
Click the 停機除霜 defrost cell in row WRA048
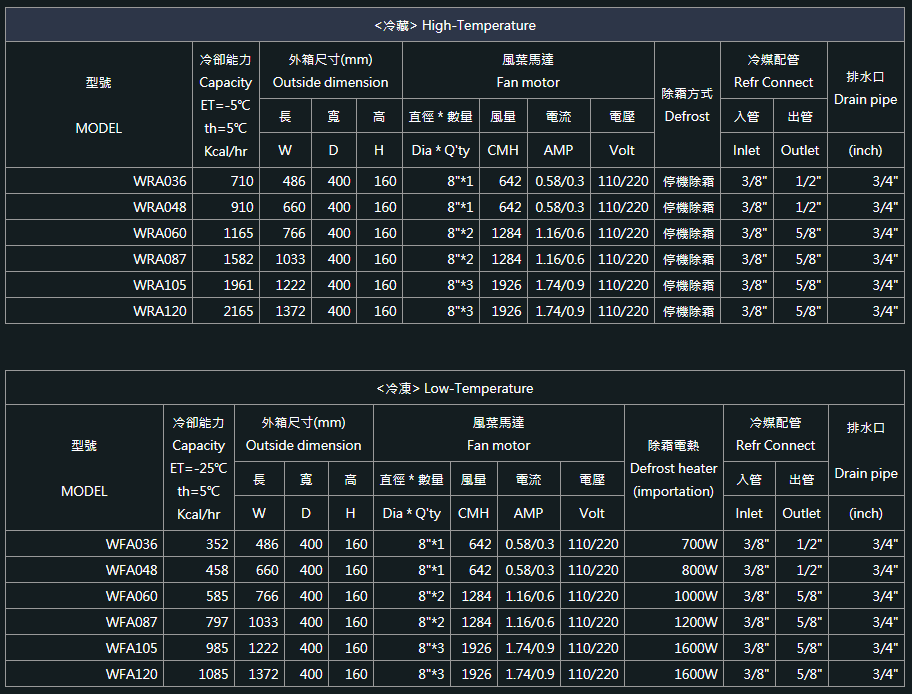pyautogui.click(x=688, y=207)
